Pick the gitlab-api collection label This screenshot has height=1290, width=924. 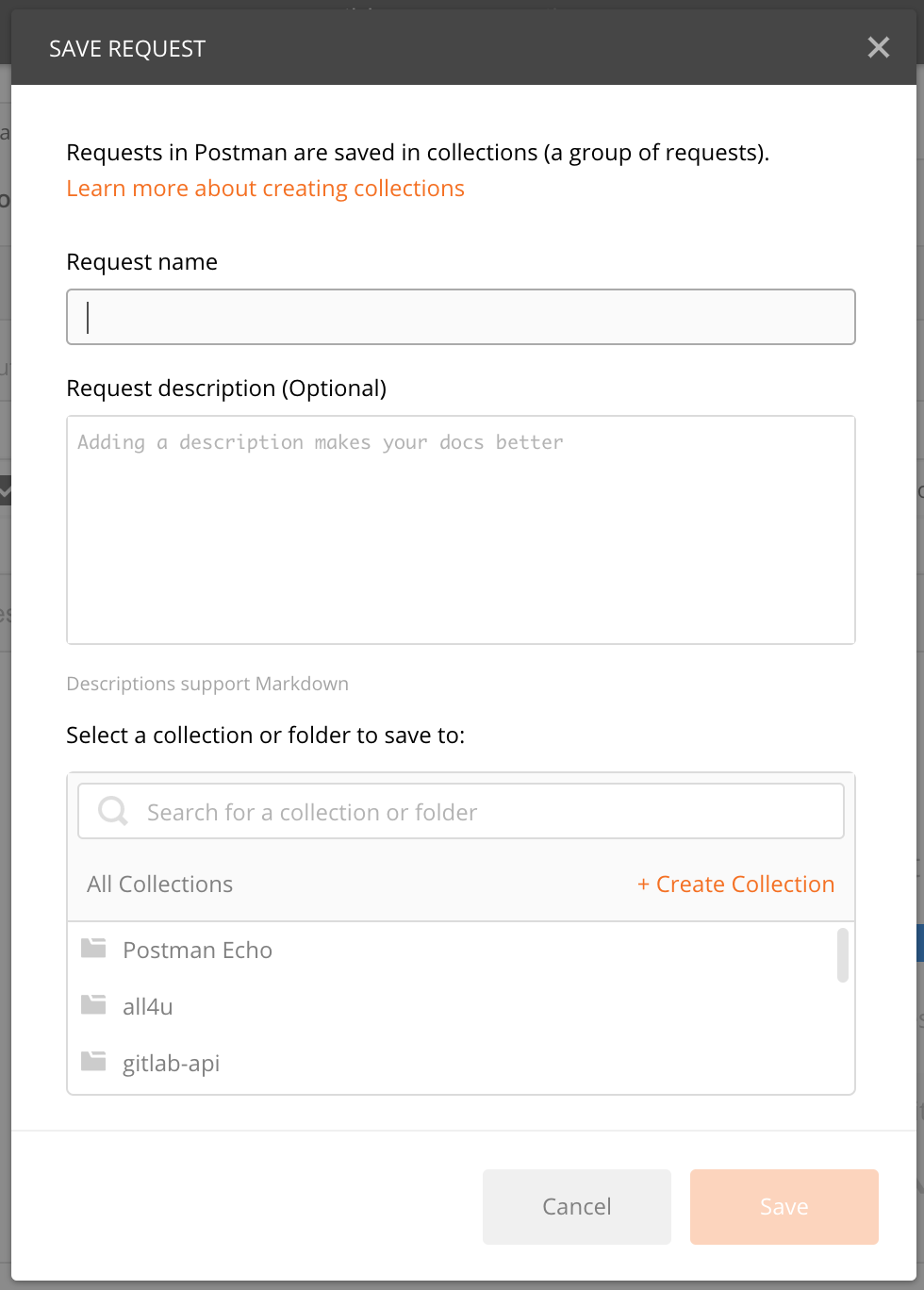click(x=171, y=1064)
